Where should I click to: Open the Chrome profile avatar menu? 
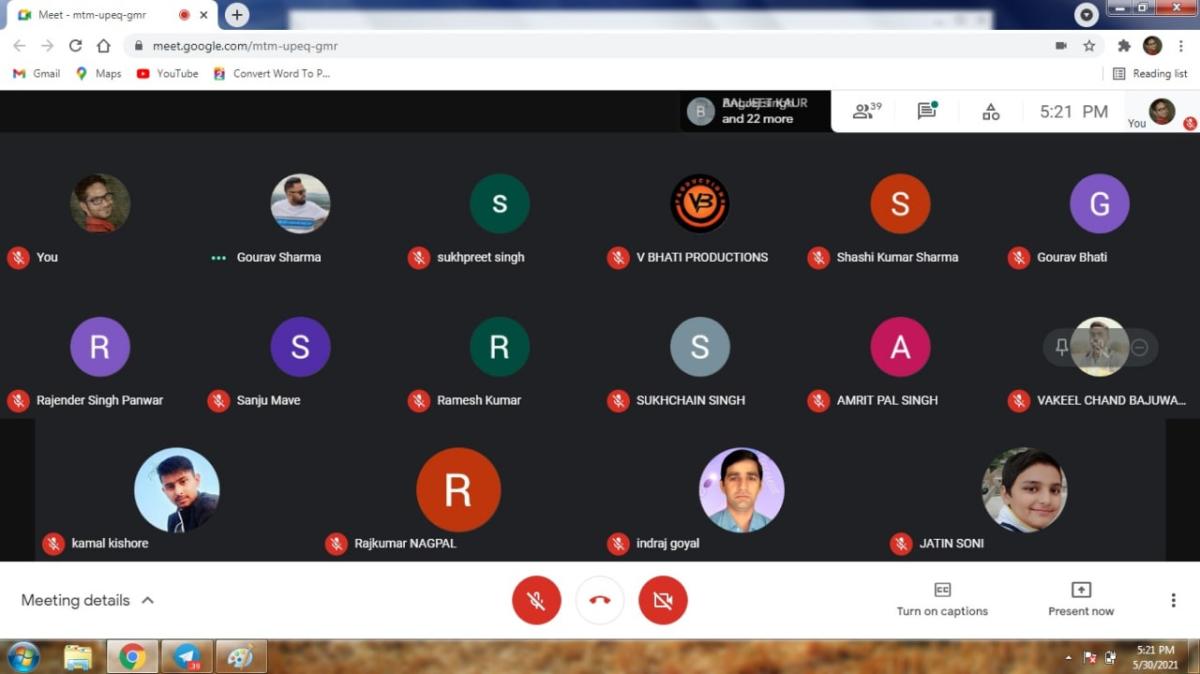pos(1152,46)
